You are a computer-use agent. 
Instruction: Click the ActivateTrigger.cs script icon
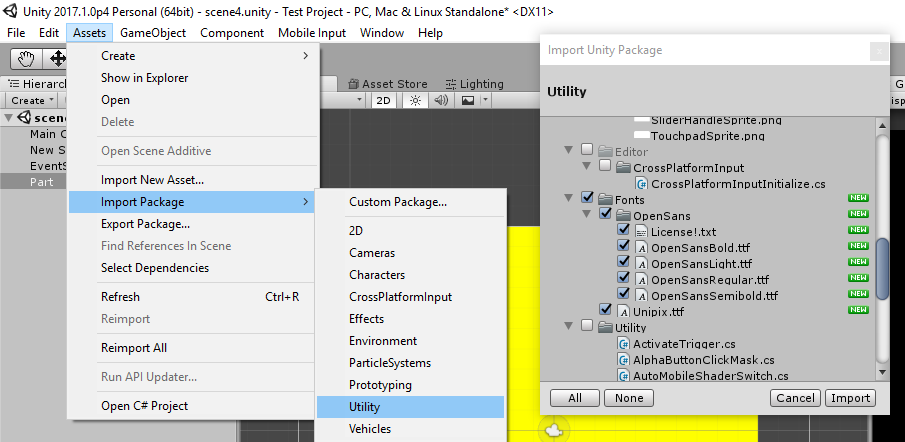point(623,344)
